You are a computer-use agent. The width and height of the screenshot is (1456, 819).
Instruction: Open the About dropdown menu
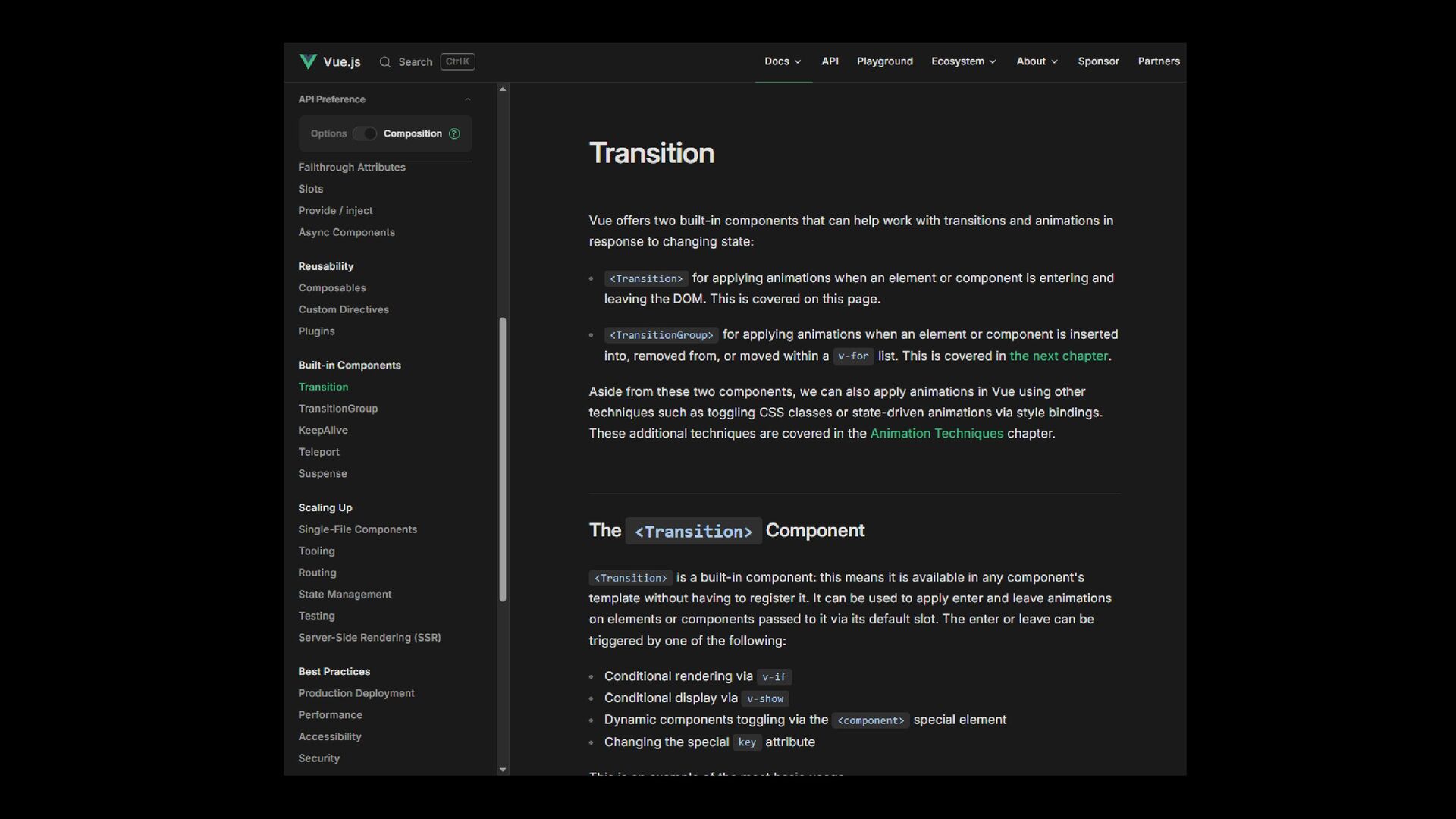tap(1037, 61)
